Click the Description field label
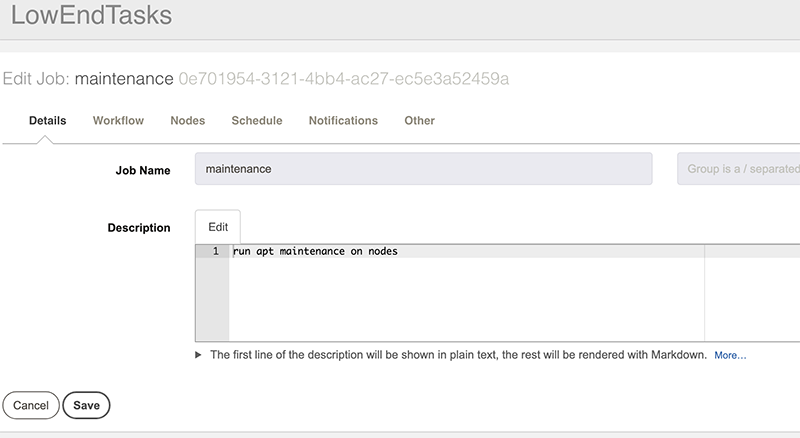The height and width of the screenshot is (438, 800). coord(138,228)
